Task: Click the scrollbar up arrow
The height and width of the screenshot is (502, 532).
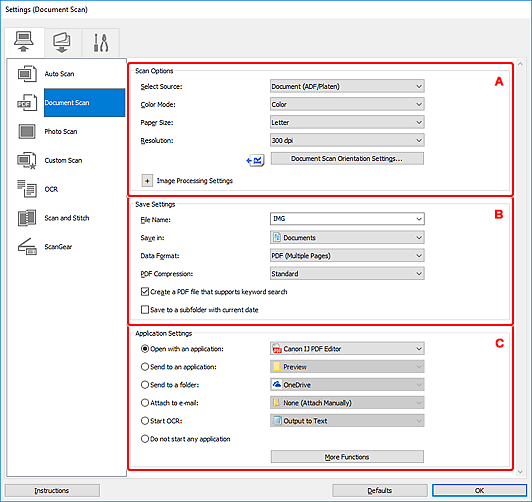Action: 520,64
